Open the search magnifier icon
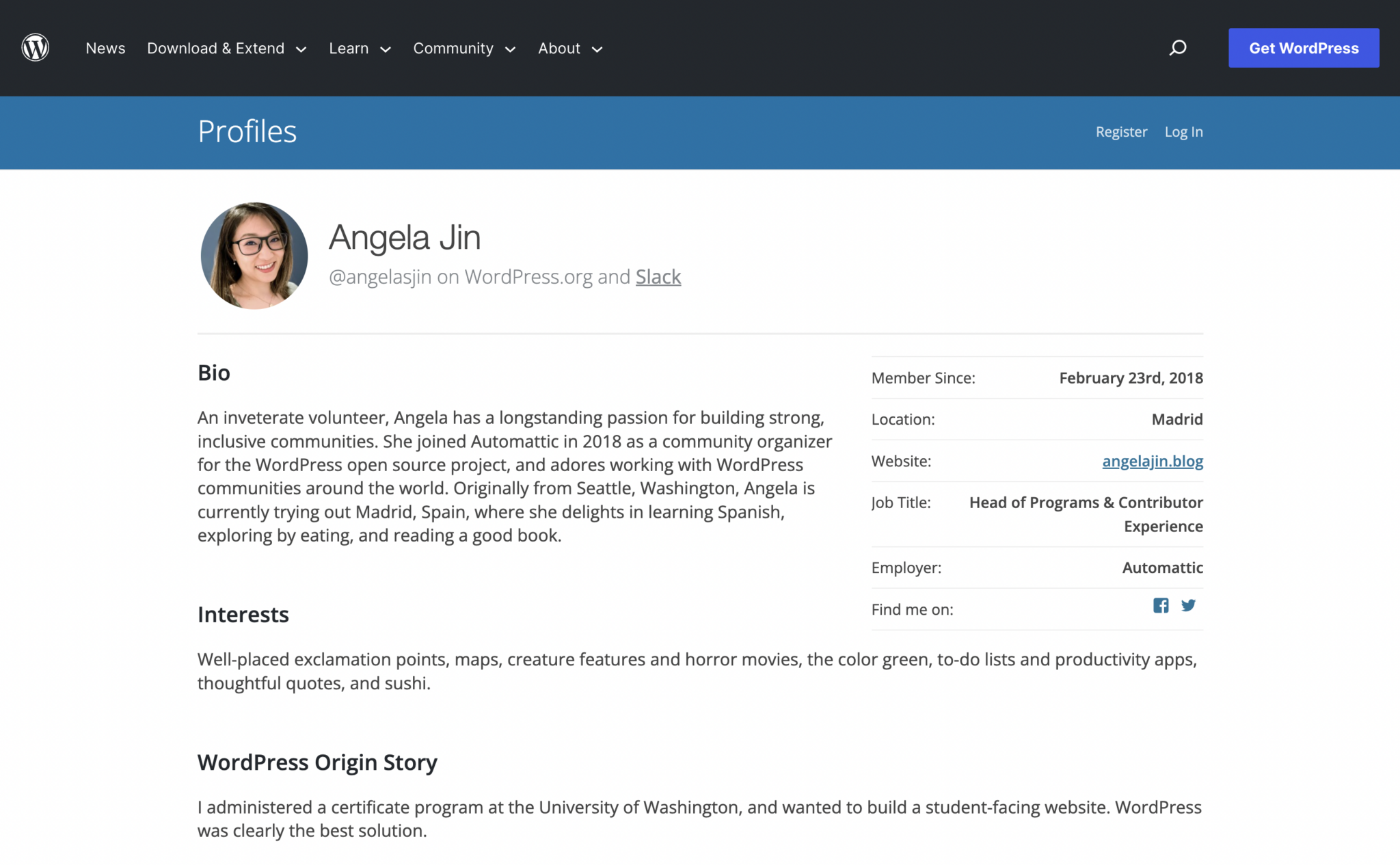The height and width of the screenshot is (865, 1400). click(x=1177, y=48)
